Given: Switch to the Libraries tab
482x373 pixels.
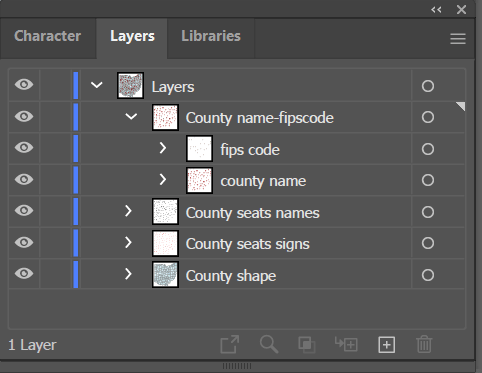Looking at the screenshot, I should [x=211, y=36].
